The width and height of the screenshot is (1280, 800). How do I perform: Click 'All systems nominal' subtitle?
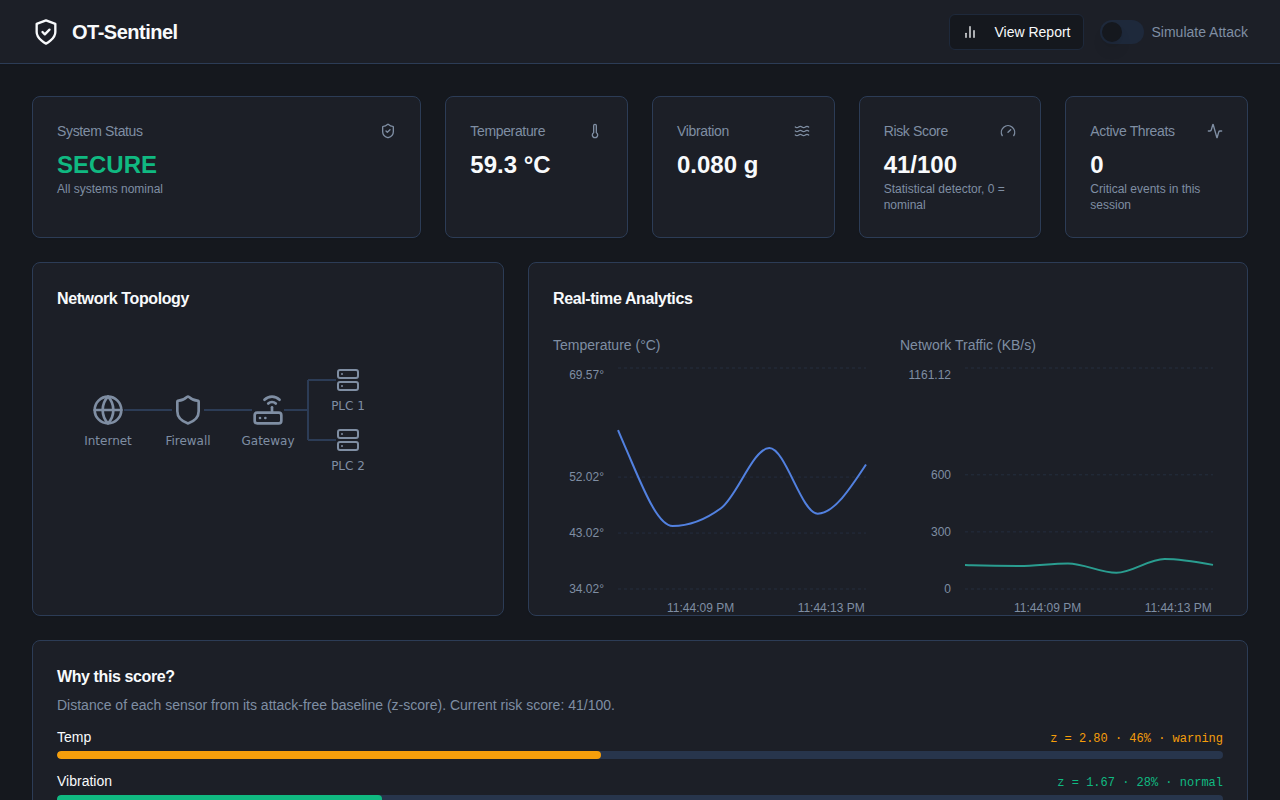coord(110,189)
